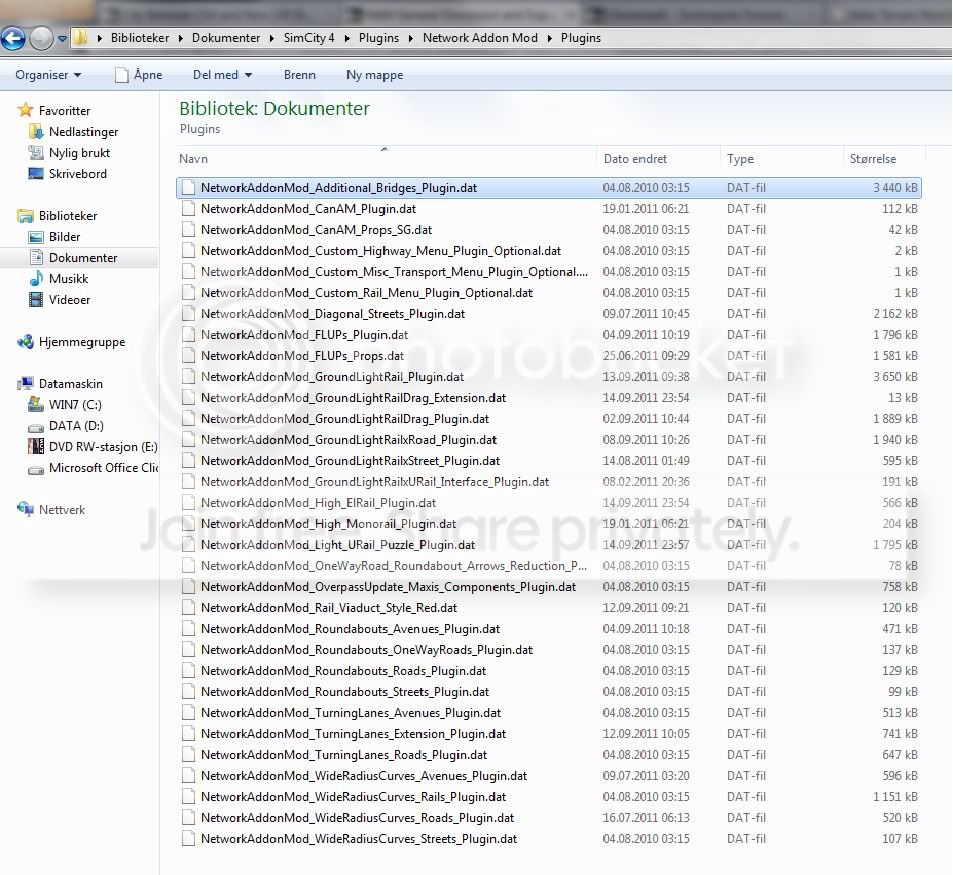Select NetworkAddonMod_Roundabouts_Avenues_Plugin.dat file
This screenshot has height=875, width=953.
pos(549,629)
